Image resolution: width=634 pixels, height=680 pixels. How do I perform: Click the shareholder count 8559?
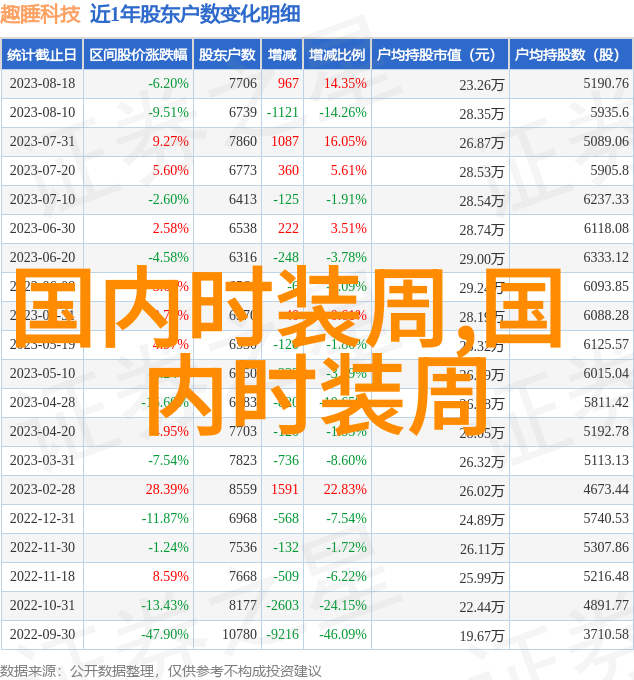click(243, 490)
